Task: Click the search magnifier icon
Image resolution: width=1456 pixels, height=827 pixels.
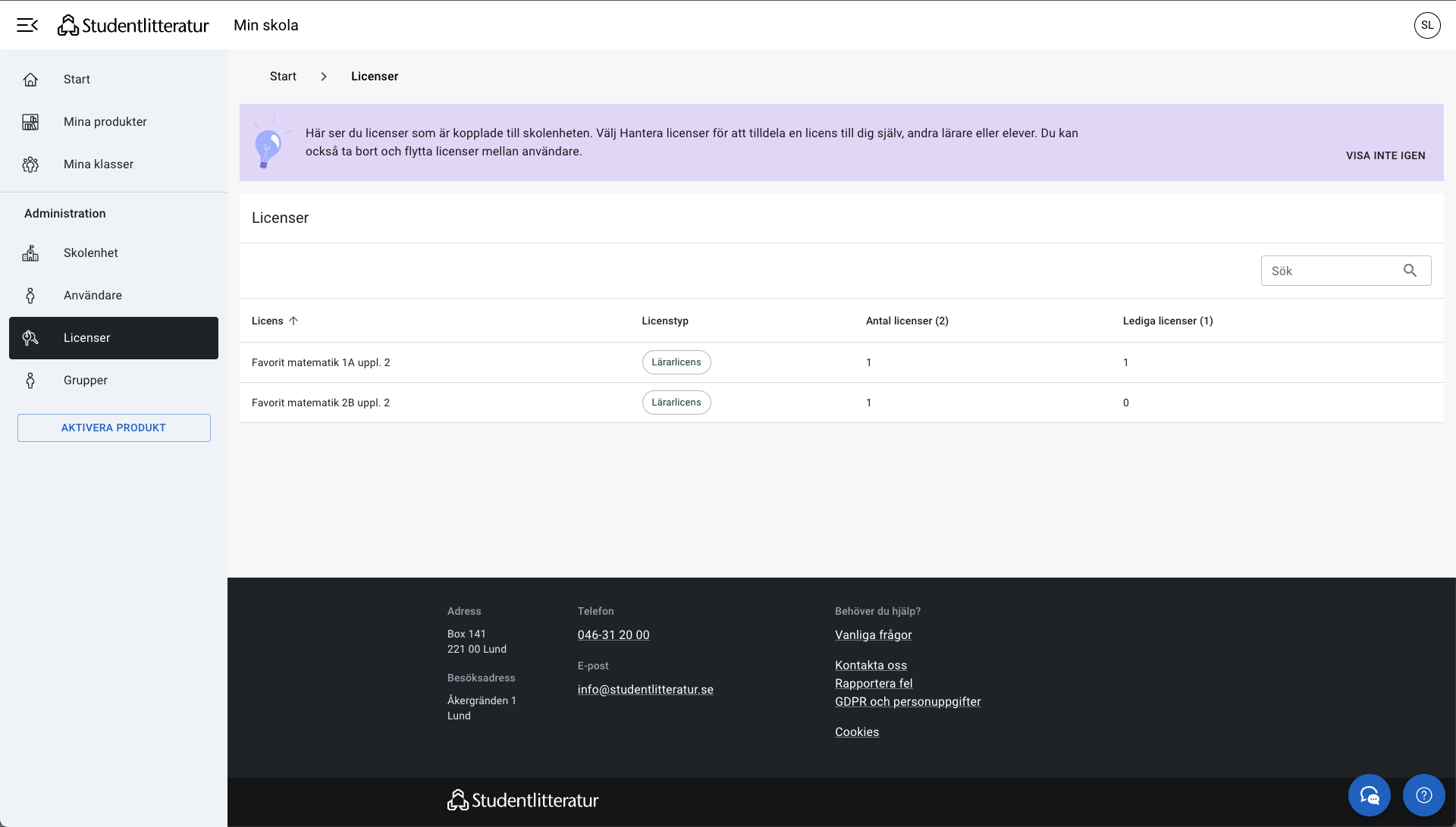Action: (1410, 271)
